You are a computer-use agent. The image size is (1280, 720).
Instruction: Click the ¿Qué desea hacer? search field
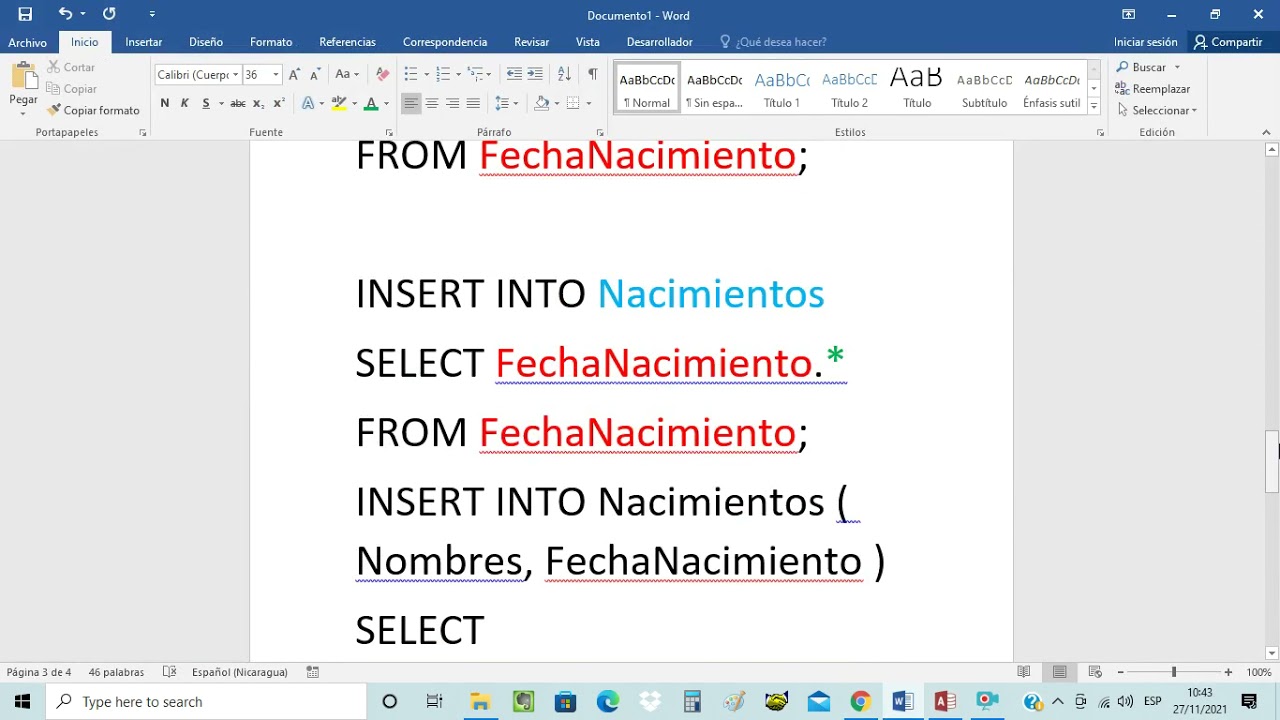tap(773, 42)
